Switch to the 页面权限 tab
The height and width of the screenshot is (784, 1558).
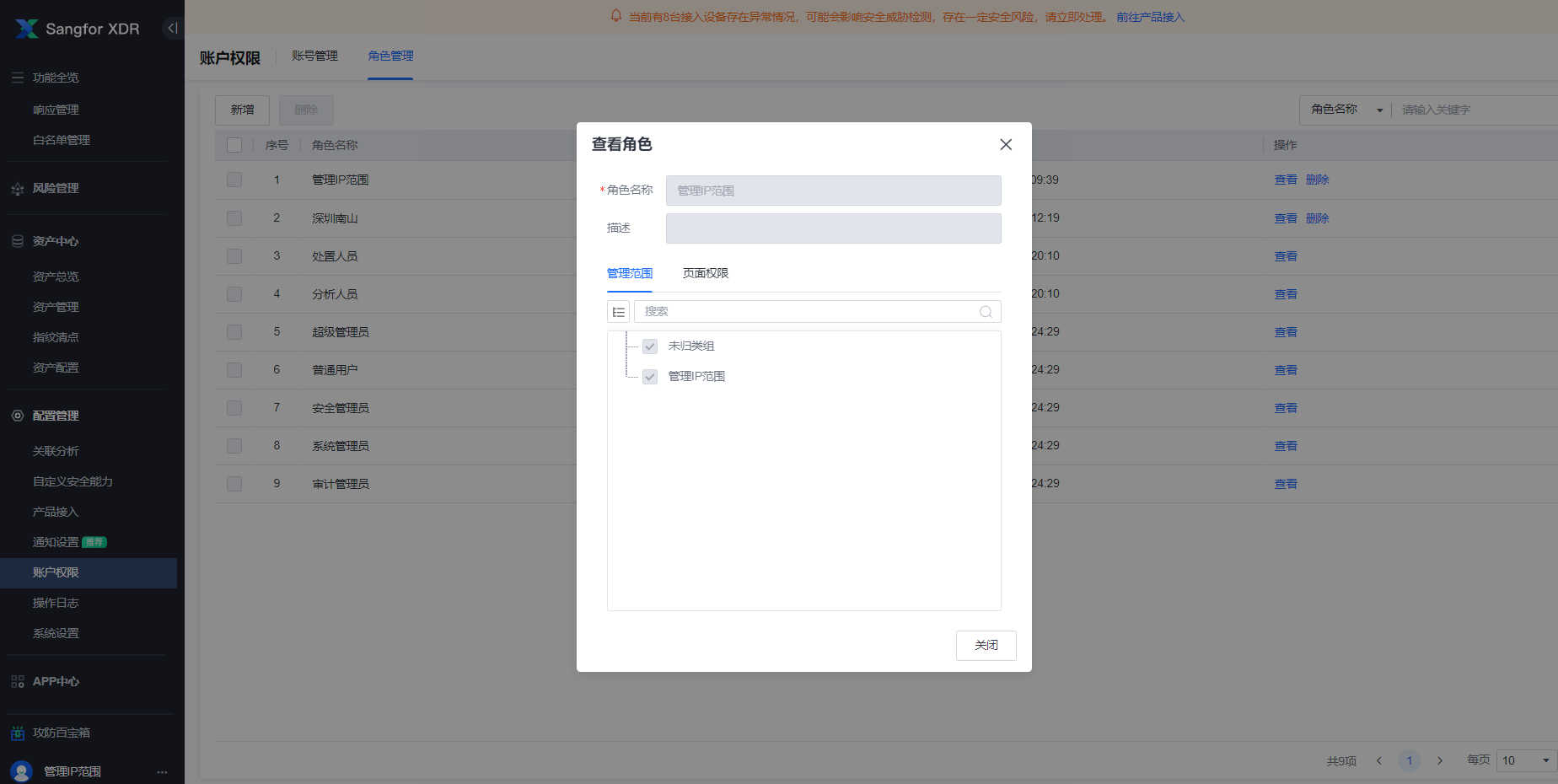tap(706, 273)
